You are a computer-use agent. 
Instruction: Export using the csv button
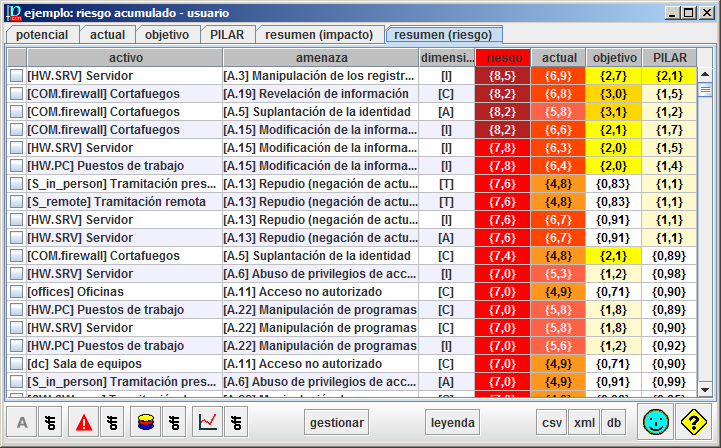552,423
